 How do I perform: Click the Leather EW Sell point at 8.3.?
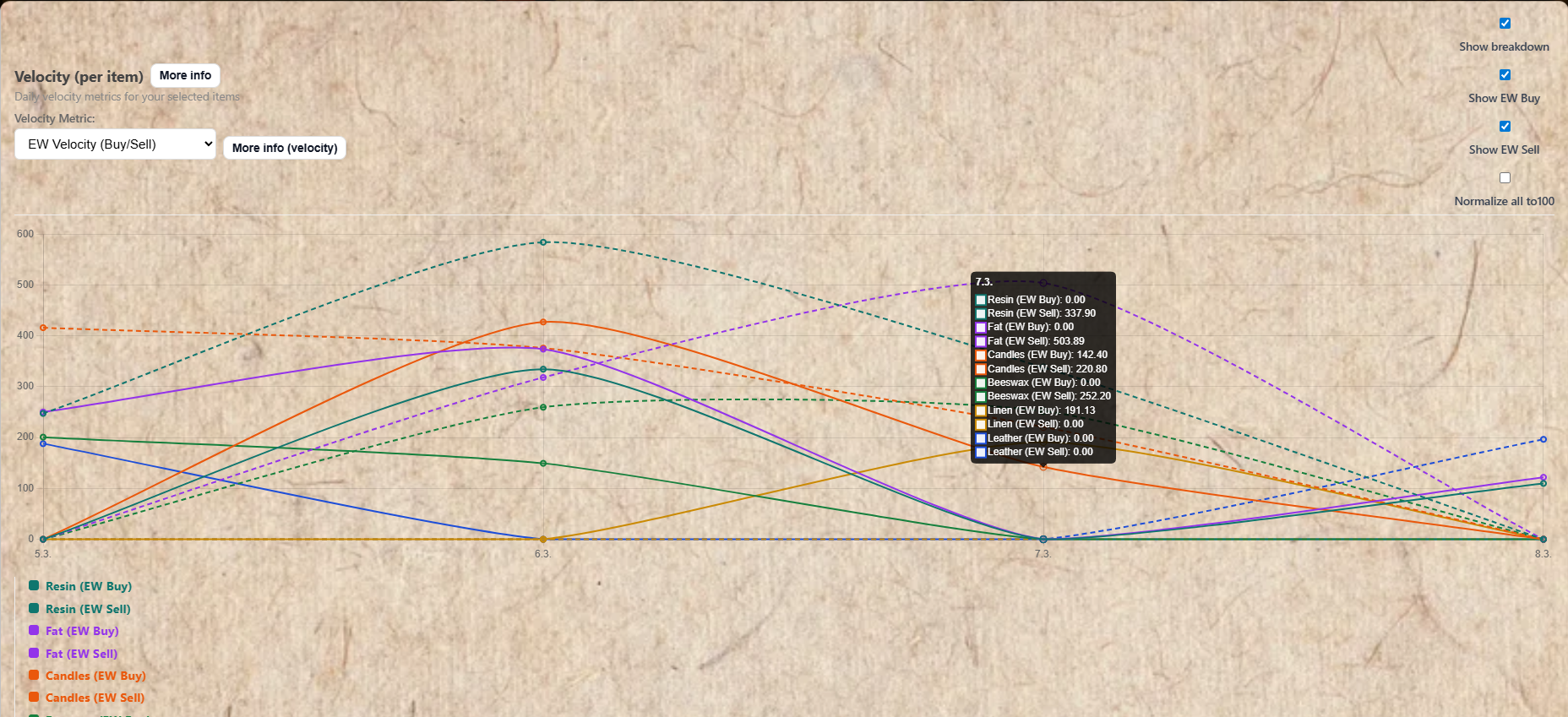point(1543,439)
